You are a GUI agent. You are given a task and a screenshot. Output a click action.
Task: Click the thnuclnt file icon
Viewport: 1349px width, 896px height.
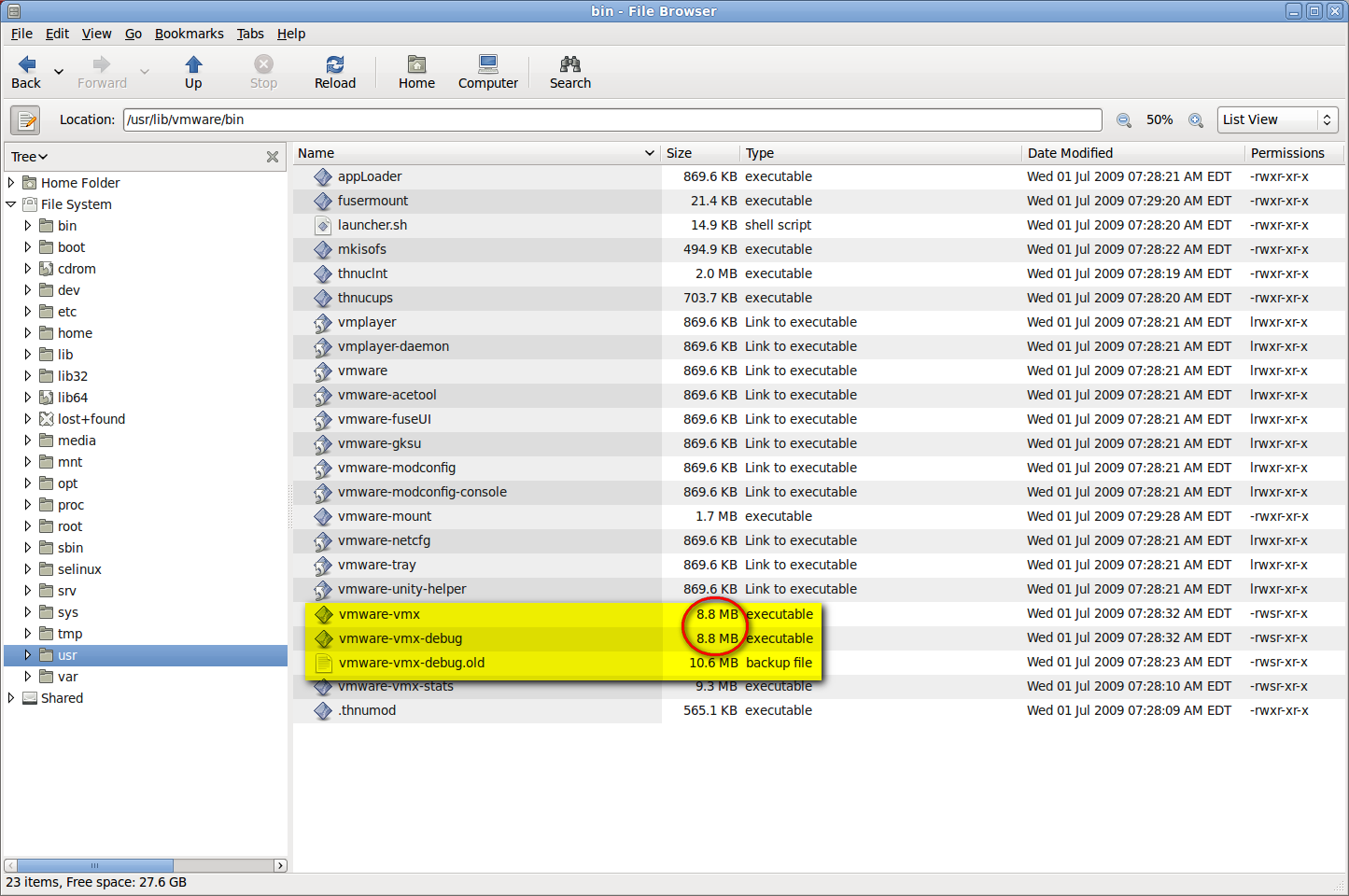pyautogui.click(x=323, y=274)
